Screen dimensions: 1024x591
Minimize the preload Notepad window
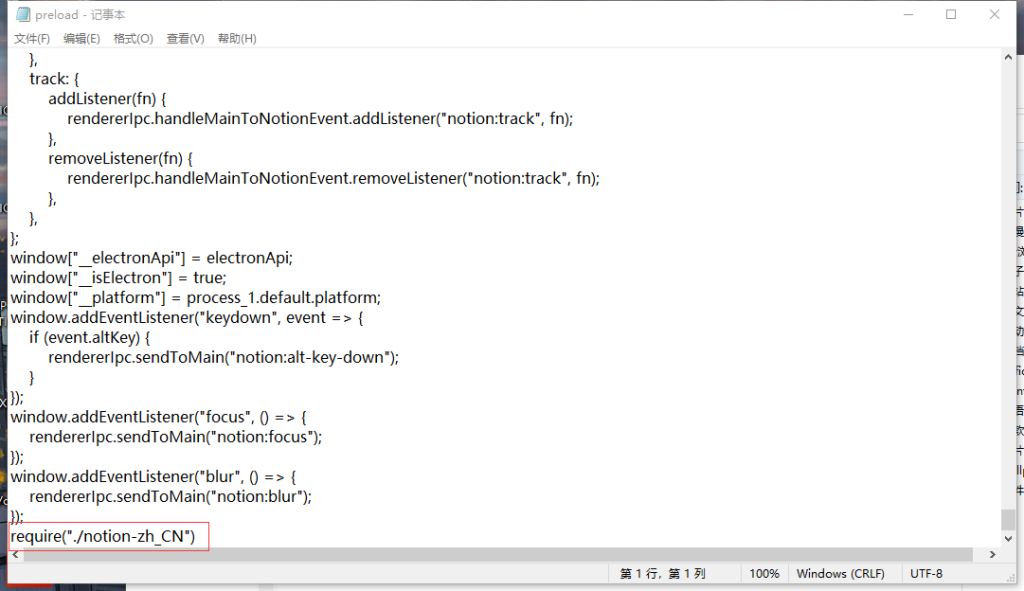pyautogui.click(x=908, y=14)
